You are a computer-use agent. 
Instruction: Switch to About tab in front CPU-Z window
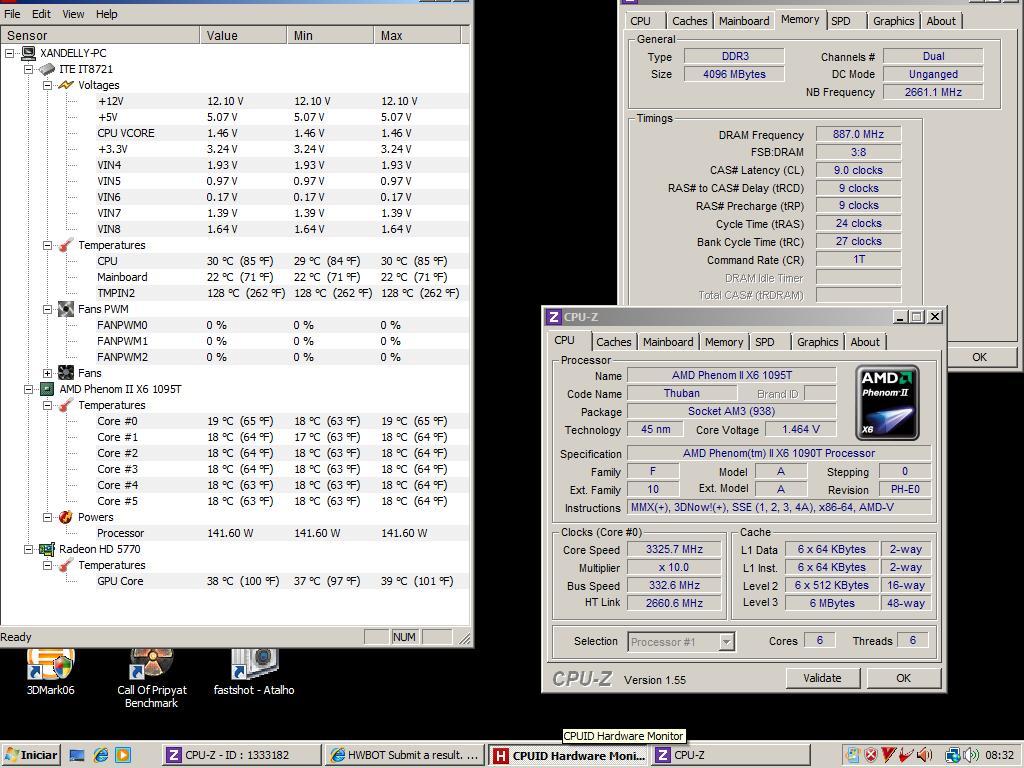pos(865,342)
